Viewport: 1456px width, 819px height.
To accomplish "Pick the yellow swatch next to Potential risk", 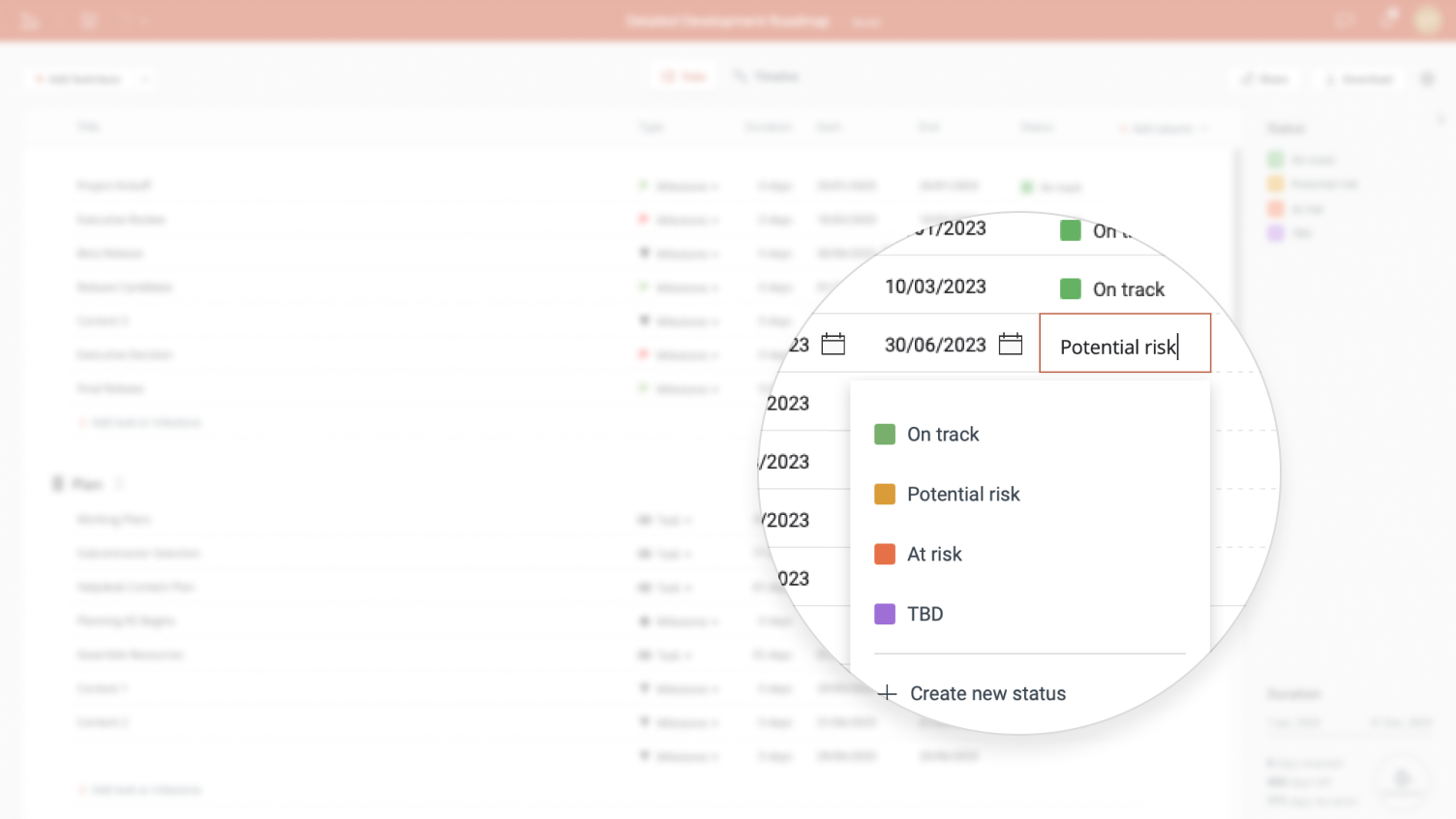I will click(884, 494).
